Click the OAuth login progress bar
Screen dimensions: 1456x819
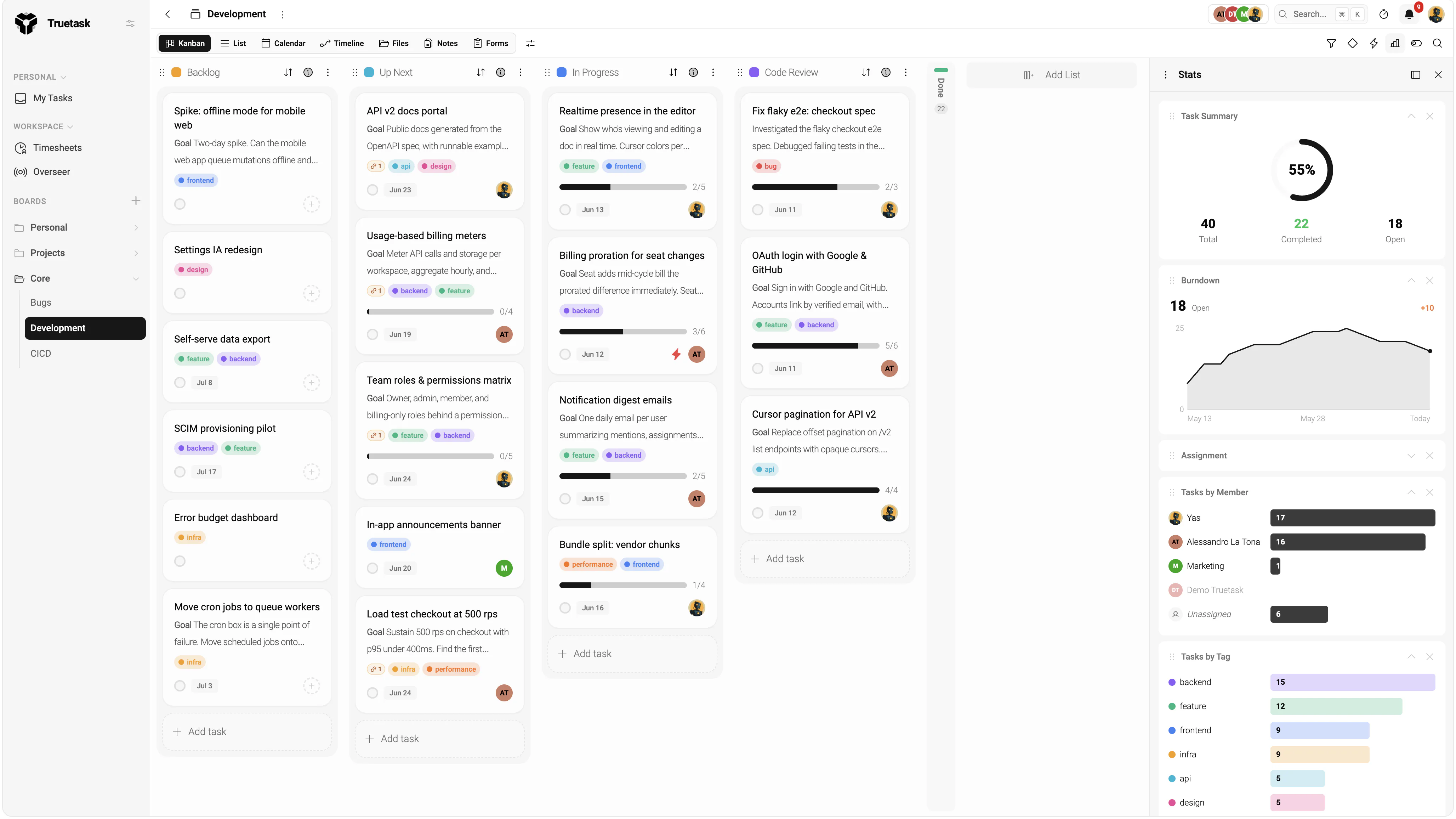click(x=815, y=346)
